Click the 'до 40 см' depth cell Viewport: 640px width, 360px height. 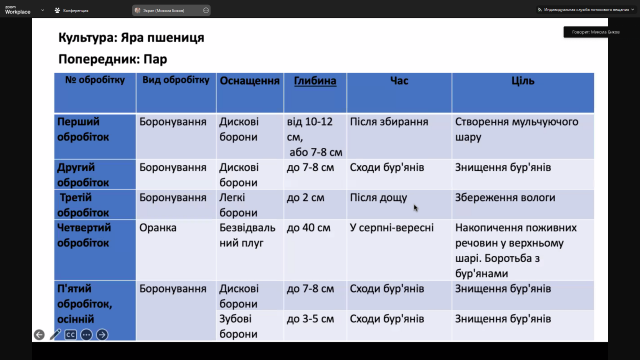[x=315, y=250]
